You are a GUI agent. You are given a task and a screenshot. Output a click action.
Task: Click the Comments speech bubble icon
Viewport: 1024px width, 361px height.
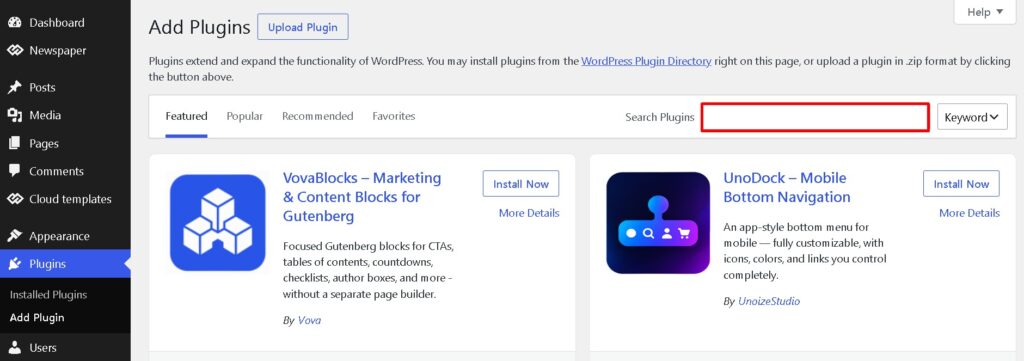tap(14, 171)
